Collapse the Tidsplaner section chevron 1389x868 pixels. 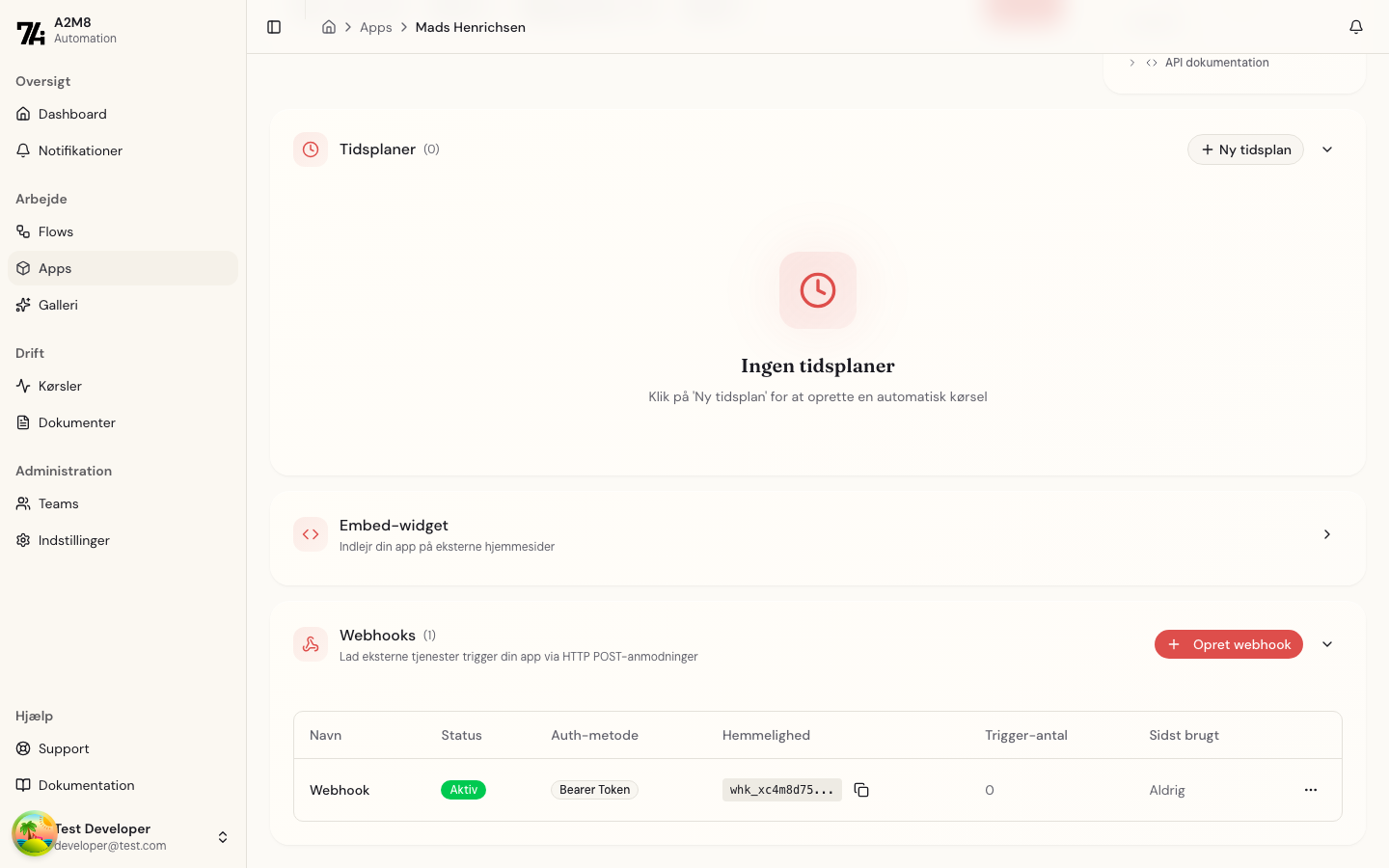pos(1327,149)
